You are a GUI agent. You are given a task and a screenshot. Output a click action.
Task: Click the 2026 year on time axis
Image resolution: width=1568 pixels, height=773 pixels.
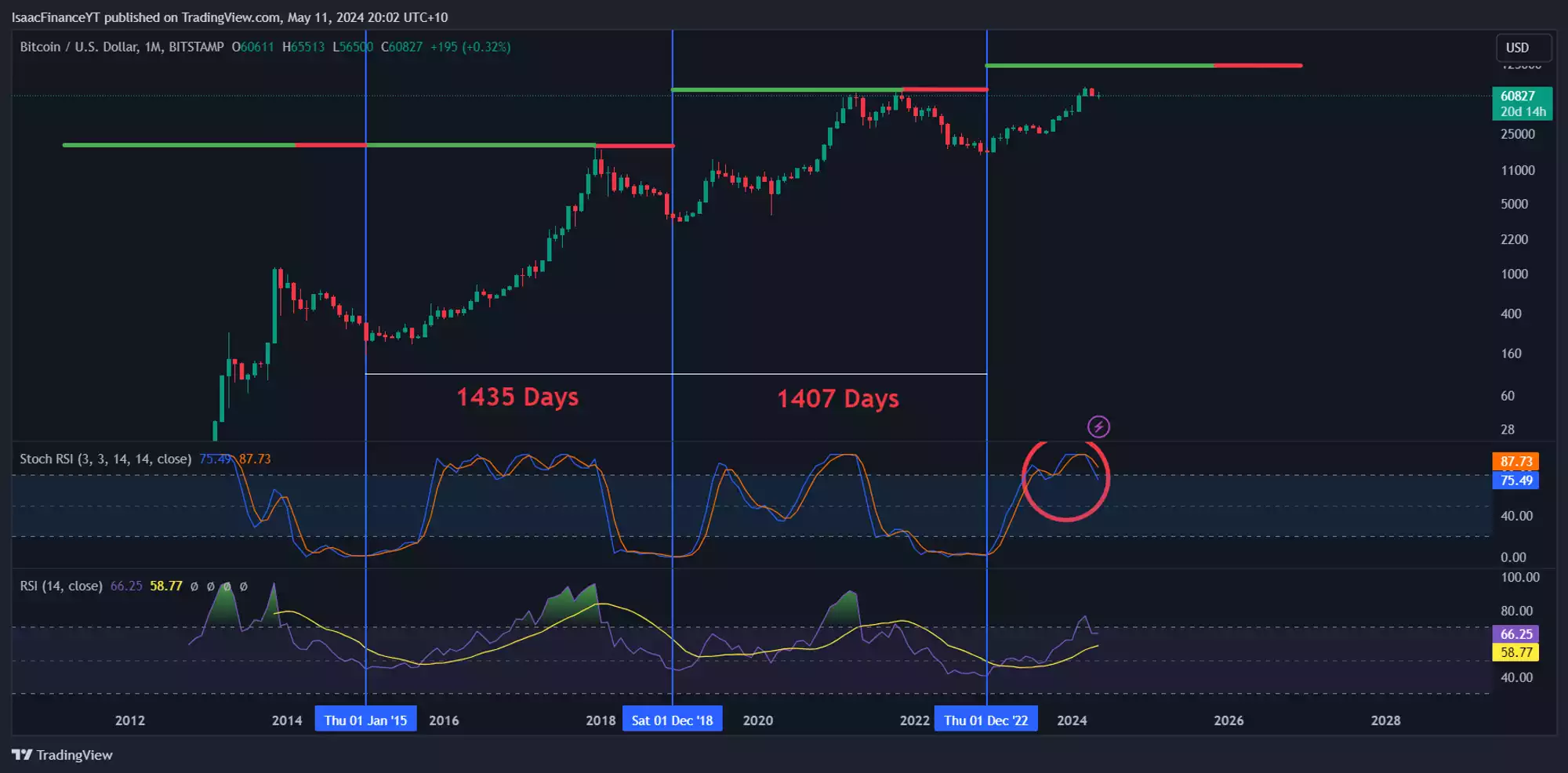pyautogui.click(x=1228, y=720)
